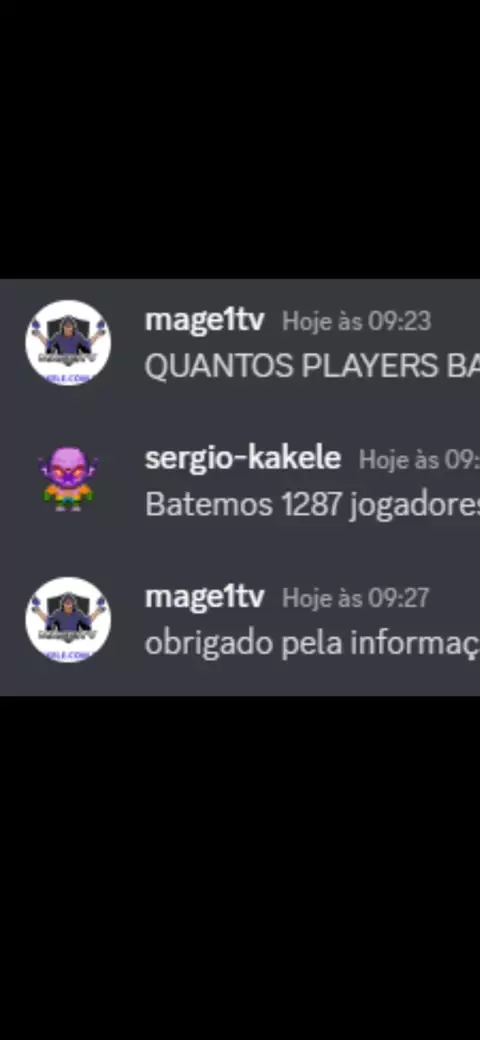Click the sergio-kakele username
The width and height of the screenshot is (480, 1040).
tap(243, 459)
